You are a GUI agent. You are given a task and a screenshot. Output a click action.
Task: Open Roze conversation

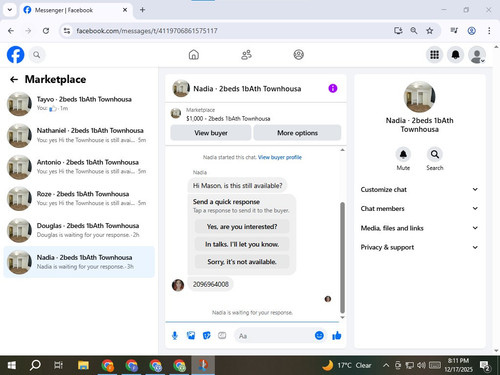pos(79,199)
